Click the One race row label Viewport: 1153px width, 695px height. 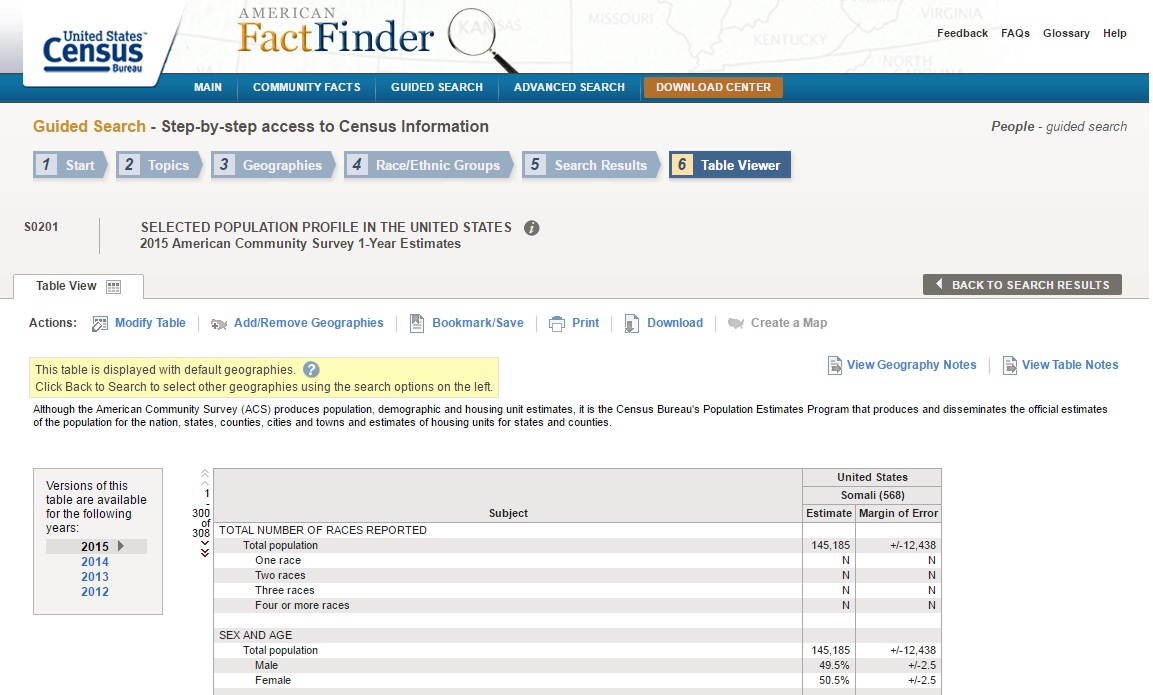[278, 560]
